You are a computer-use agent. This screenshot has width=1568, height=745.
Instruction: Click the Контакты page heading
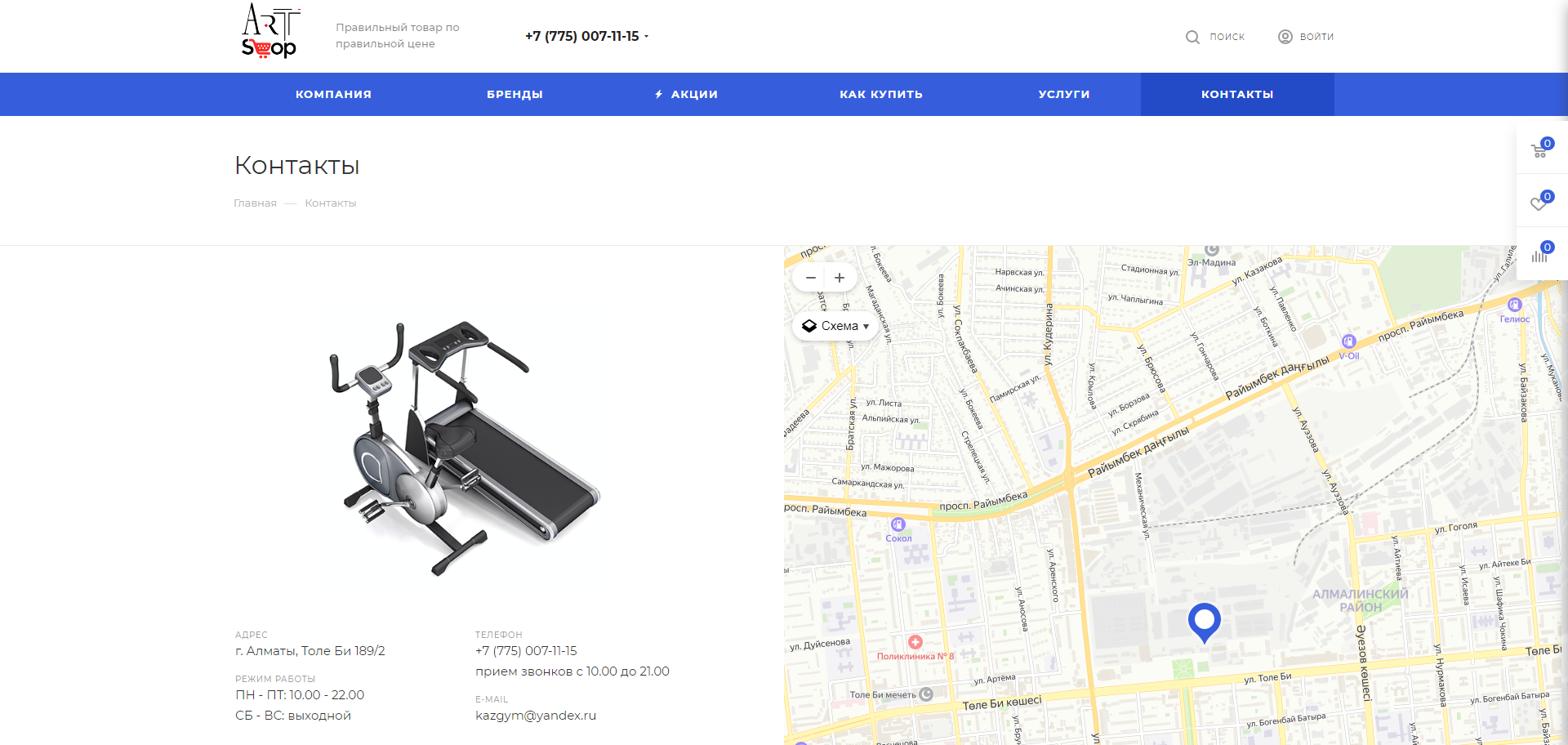(297, 166)
